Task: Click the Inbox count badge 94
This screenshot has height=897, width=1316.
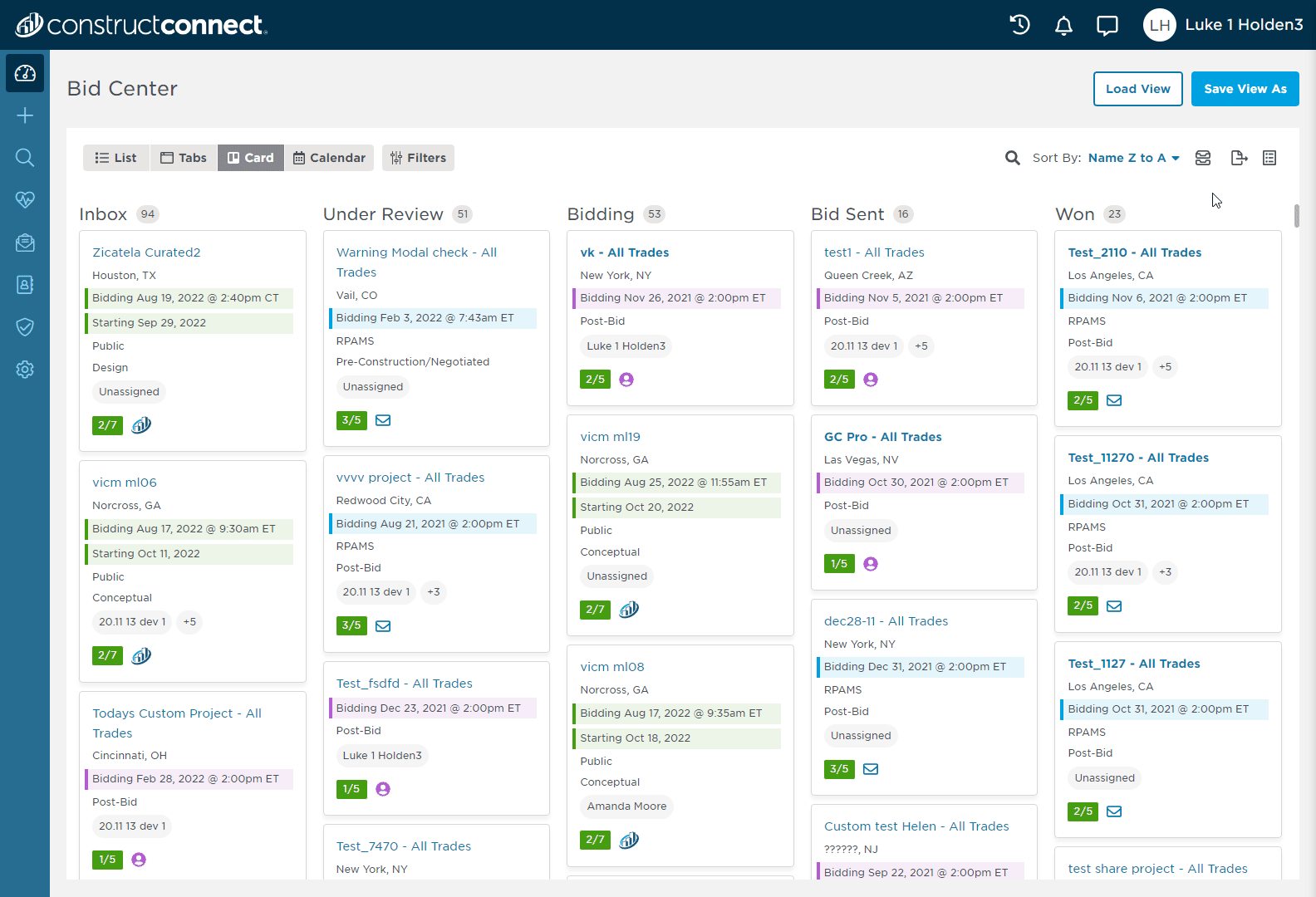Action: 148,214
